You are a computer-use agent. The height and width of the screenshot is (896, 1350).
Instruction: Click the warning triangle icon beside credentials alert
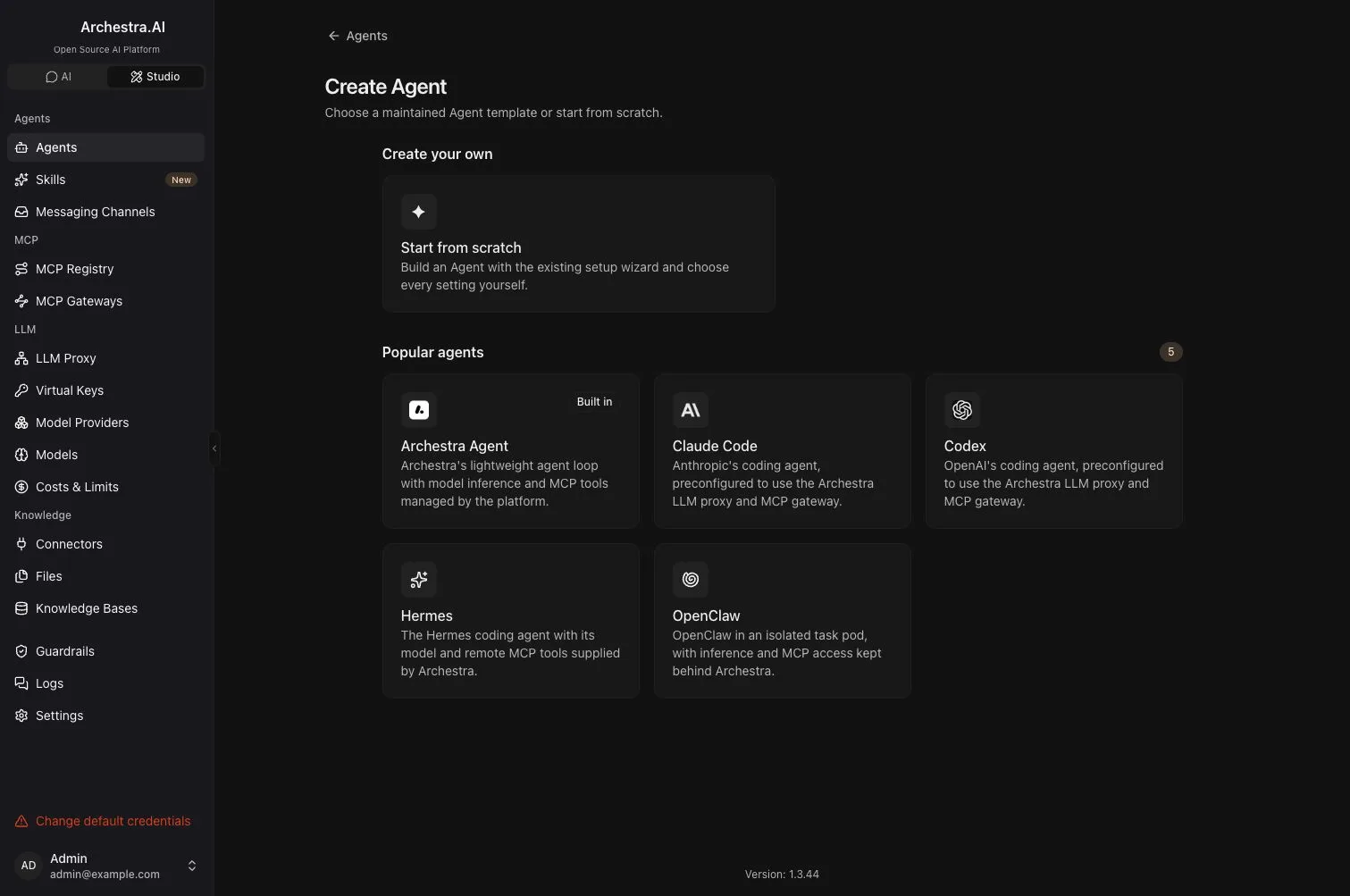pyautogui.click(x=21, y=821)
